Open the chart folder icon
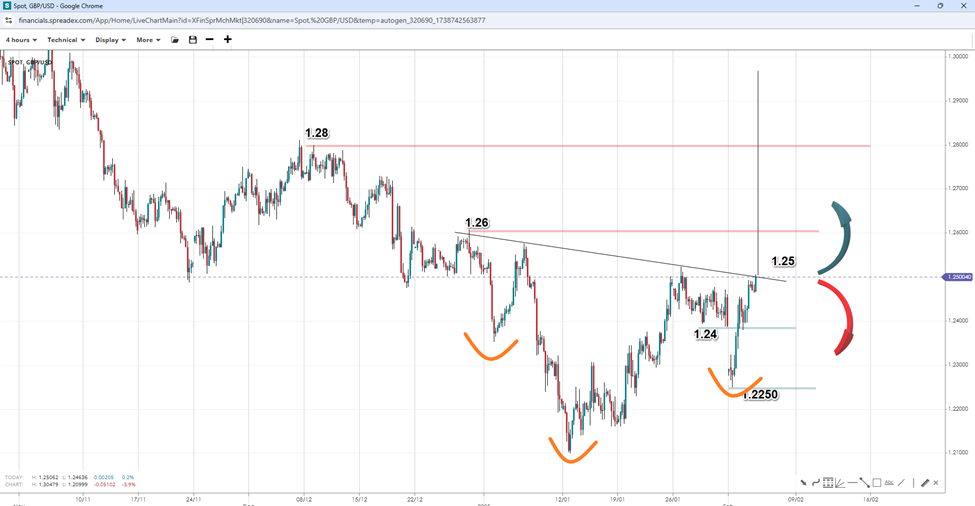 coord(175,40)
